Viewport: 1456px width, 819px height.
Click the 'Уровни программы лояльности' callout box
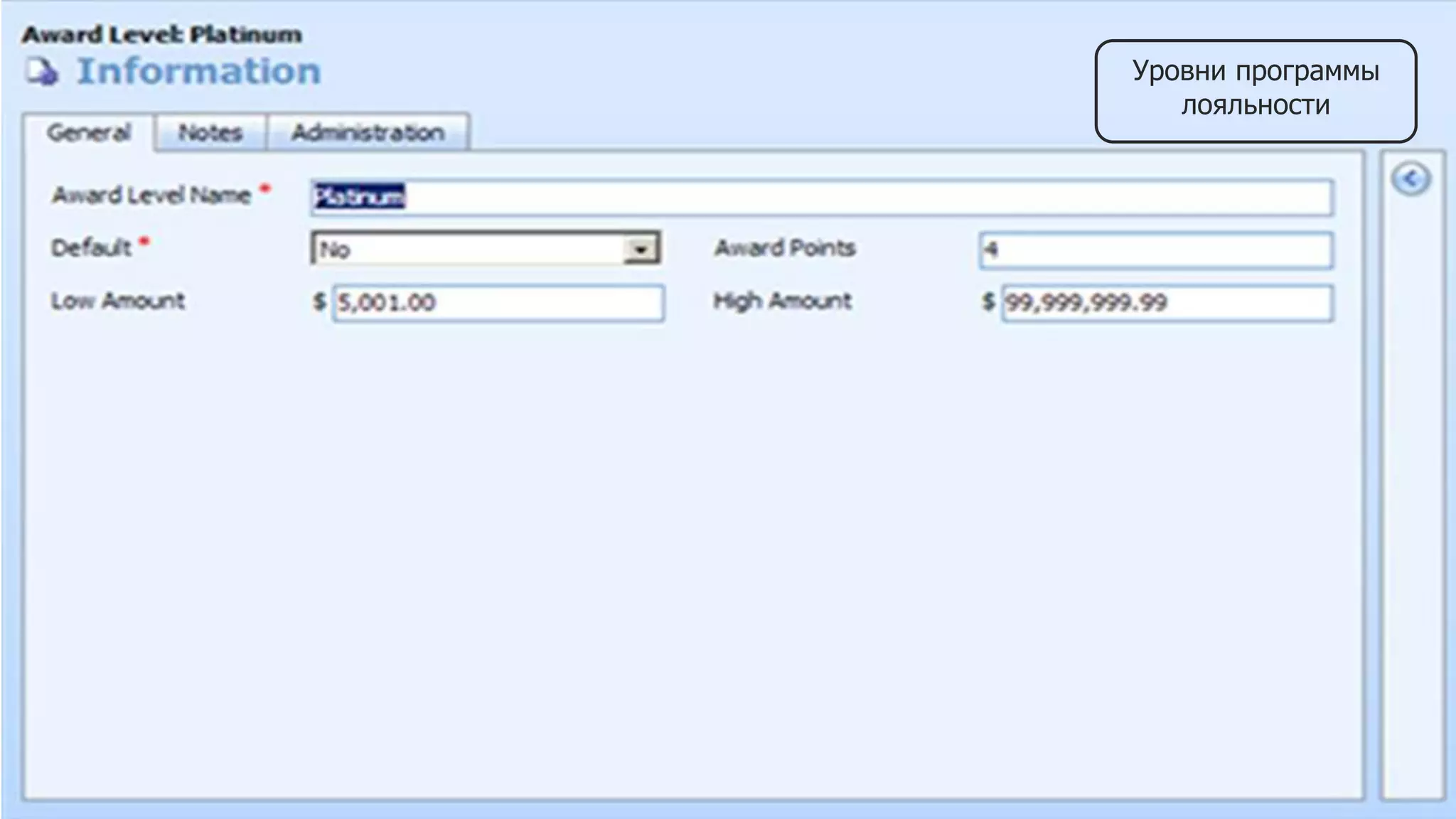1256,90
